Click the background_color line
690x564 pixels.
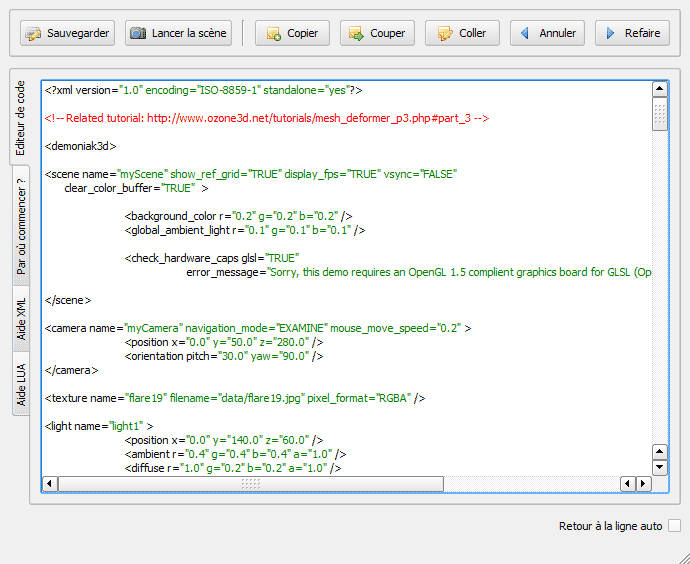click(x=238, y=216)
